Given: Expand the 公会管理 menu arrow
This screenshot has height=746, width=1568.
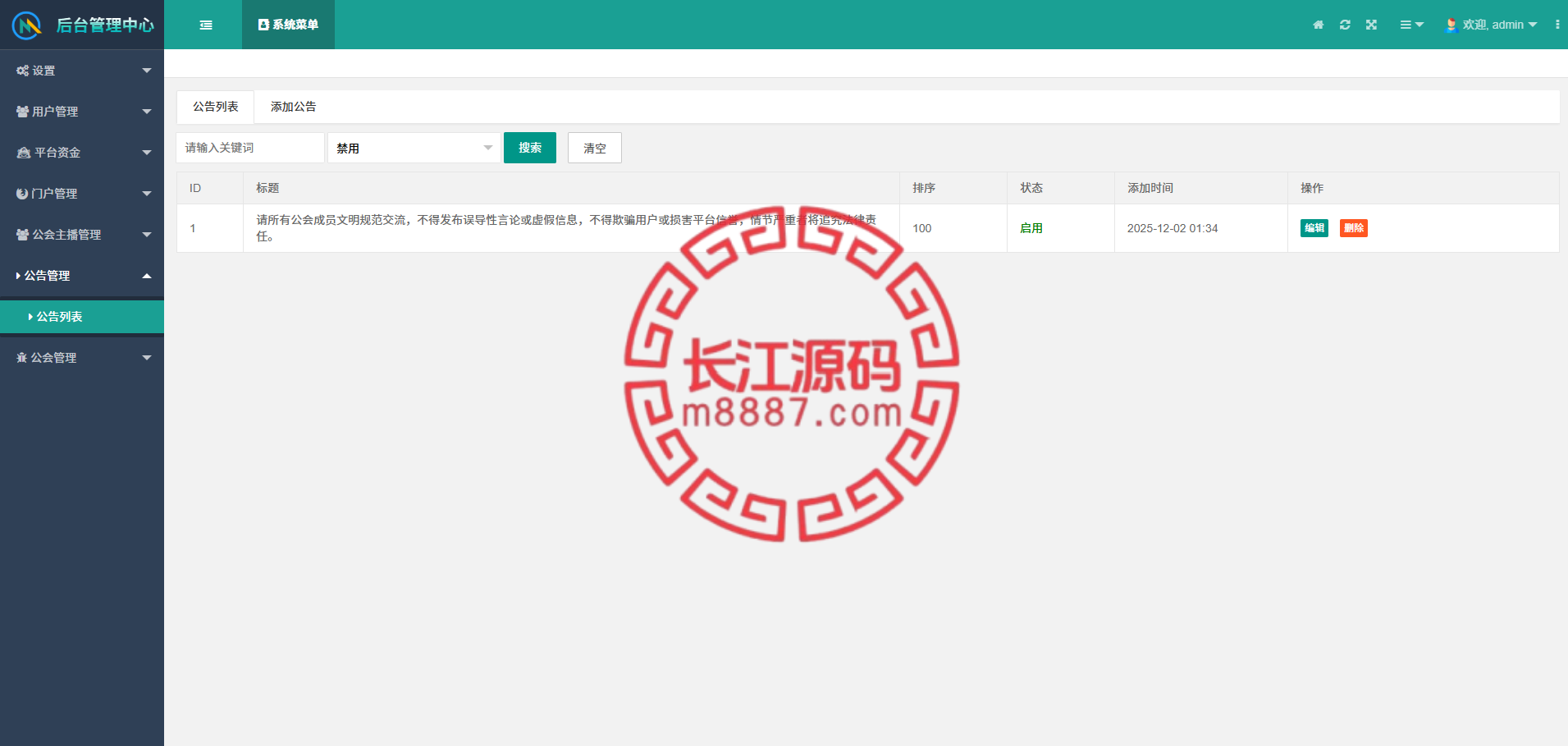Looking at the screenshot, I should (x=147, y=358).
